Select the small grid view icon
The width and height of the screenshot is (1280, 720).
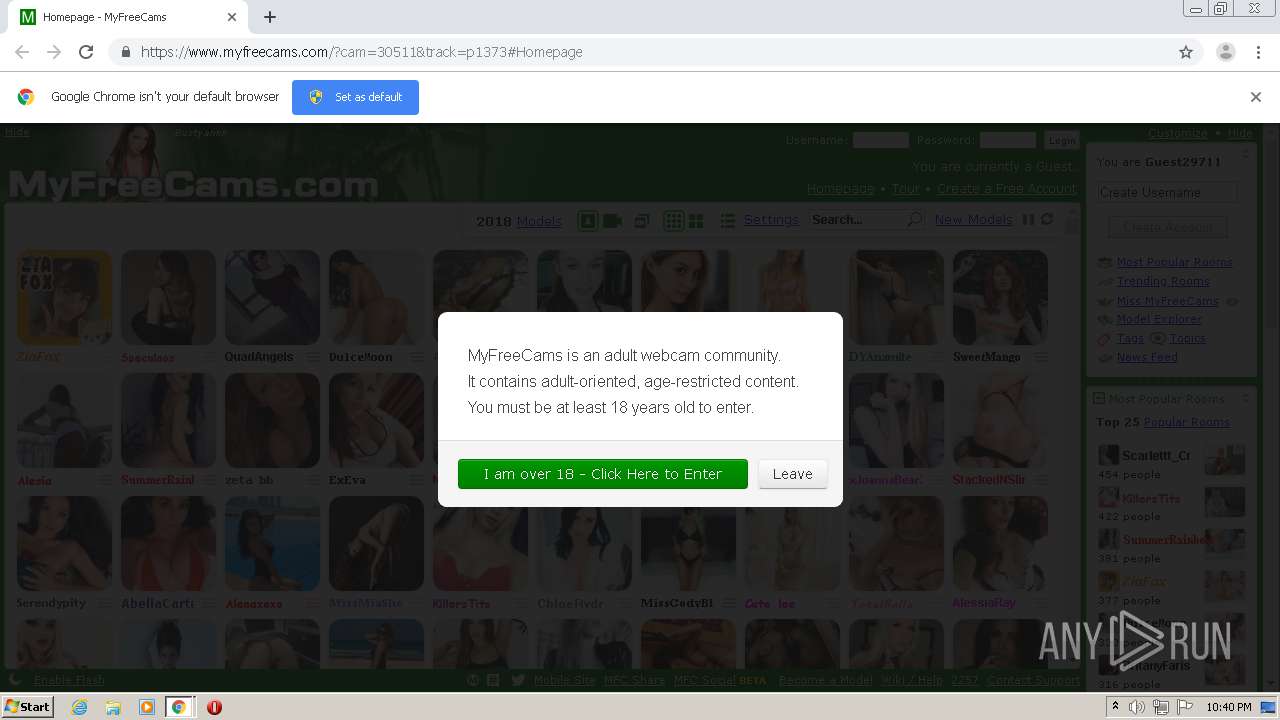tap(673, 221)
